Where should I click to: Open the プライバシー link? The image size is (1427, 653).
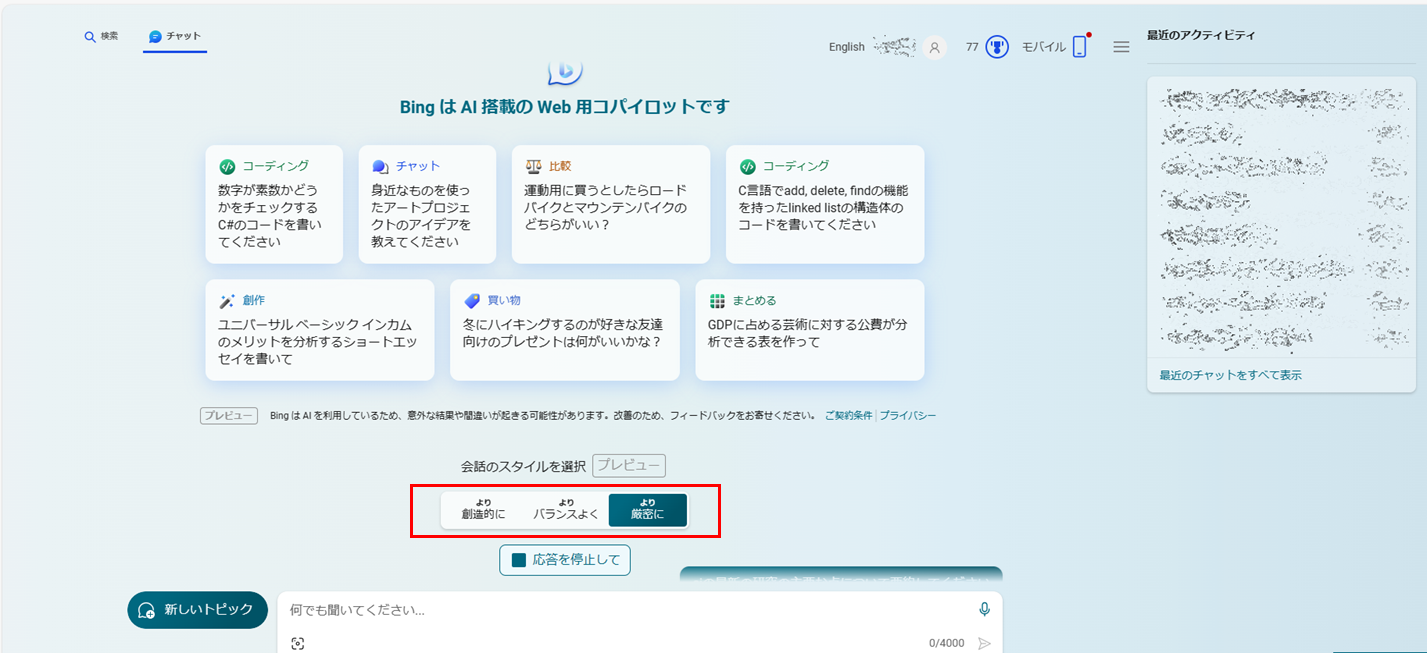coord(908,415)
